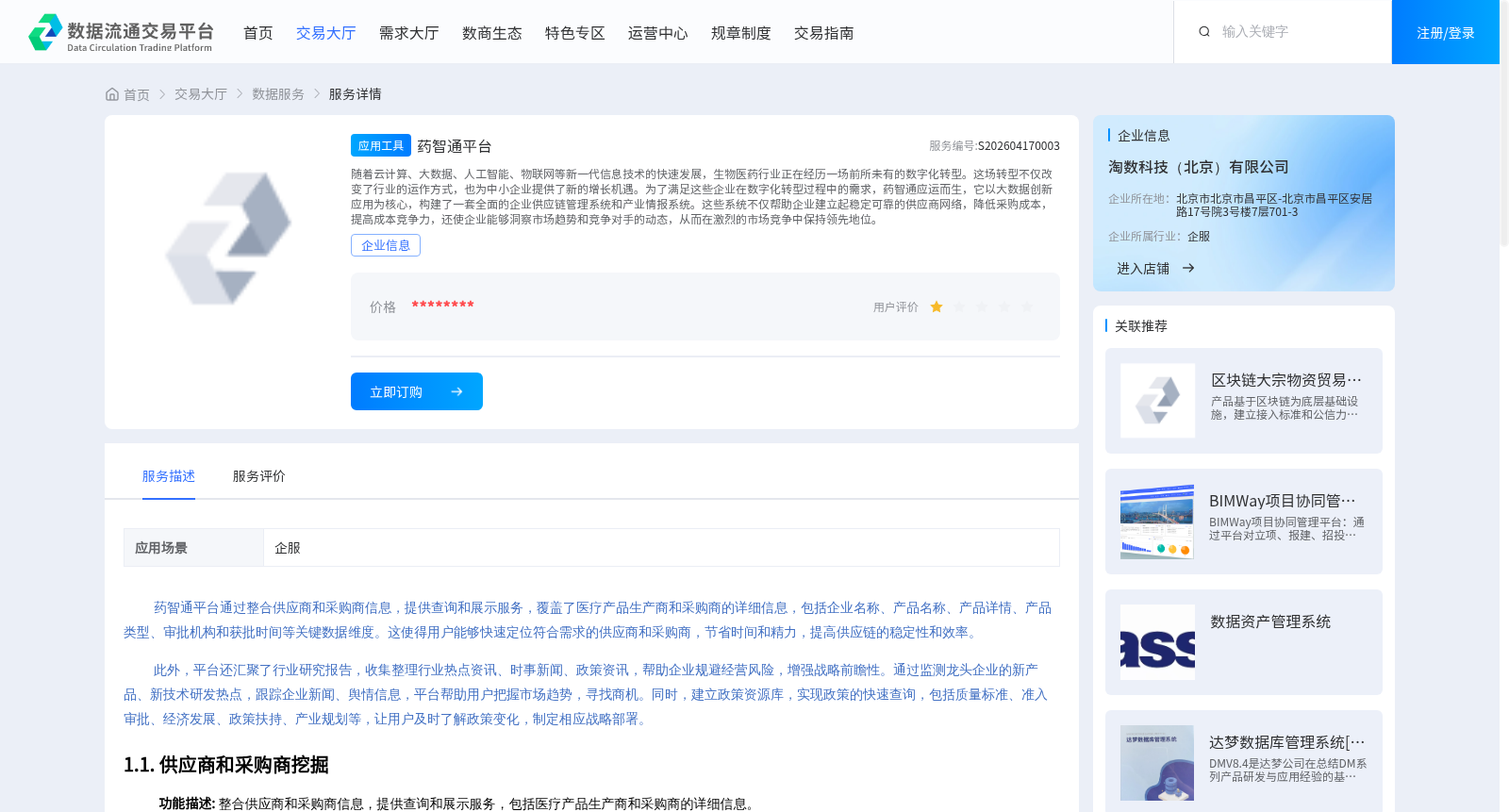Click the arrow icon inside 立即订购 button
Screen dimensions: 1509x812
(x=456, y=391)
